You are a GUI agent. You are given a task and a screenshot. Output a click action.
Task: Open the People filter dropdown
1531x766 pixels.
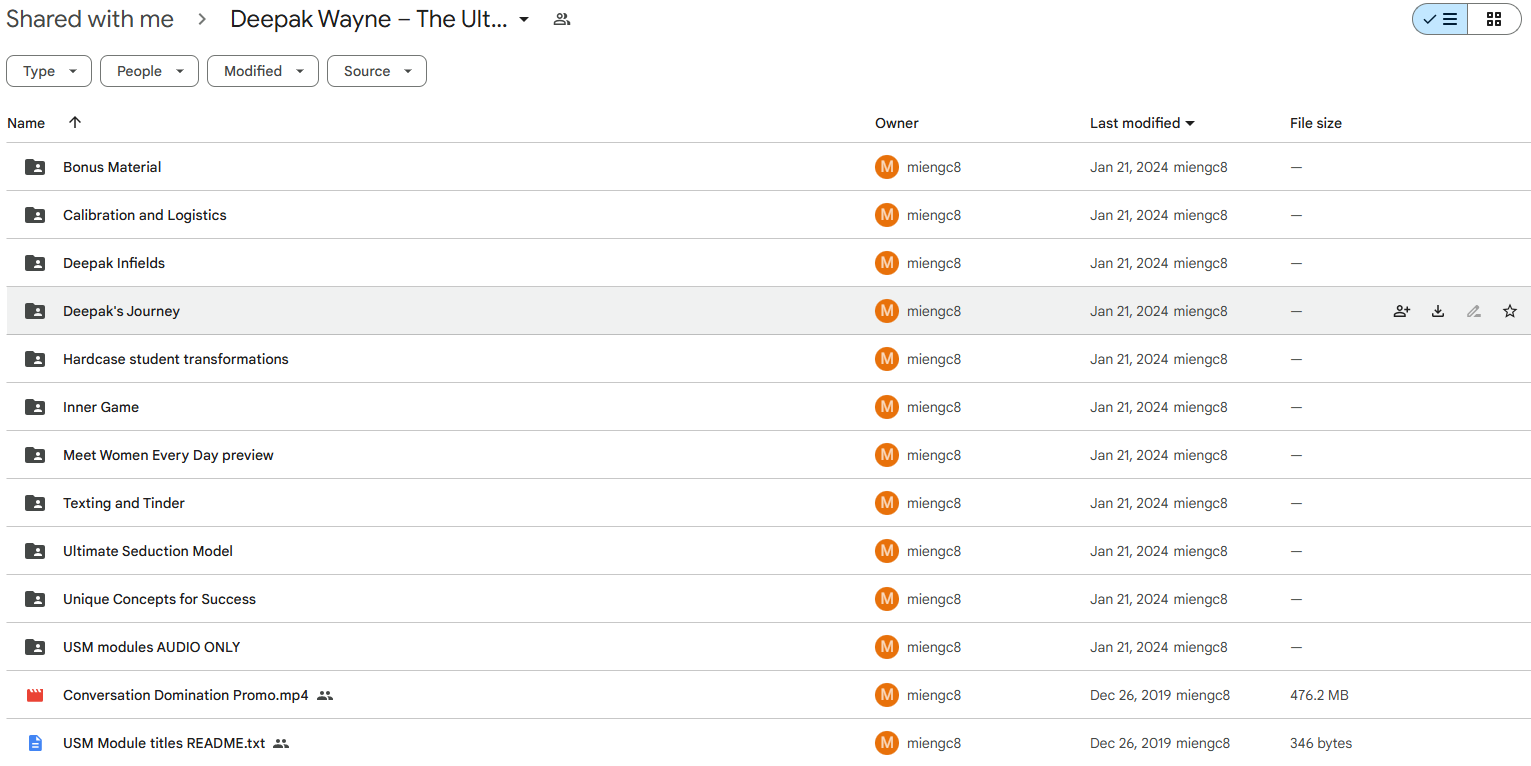pos(149,71)
